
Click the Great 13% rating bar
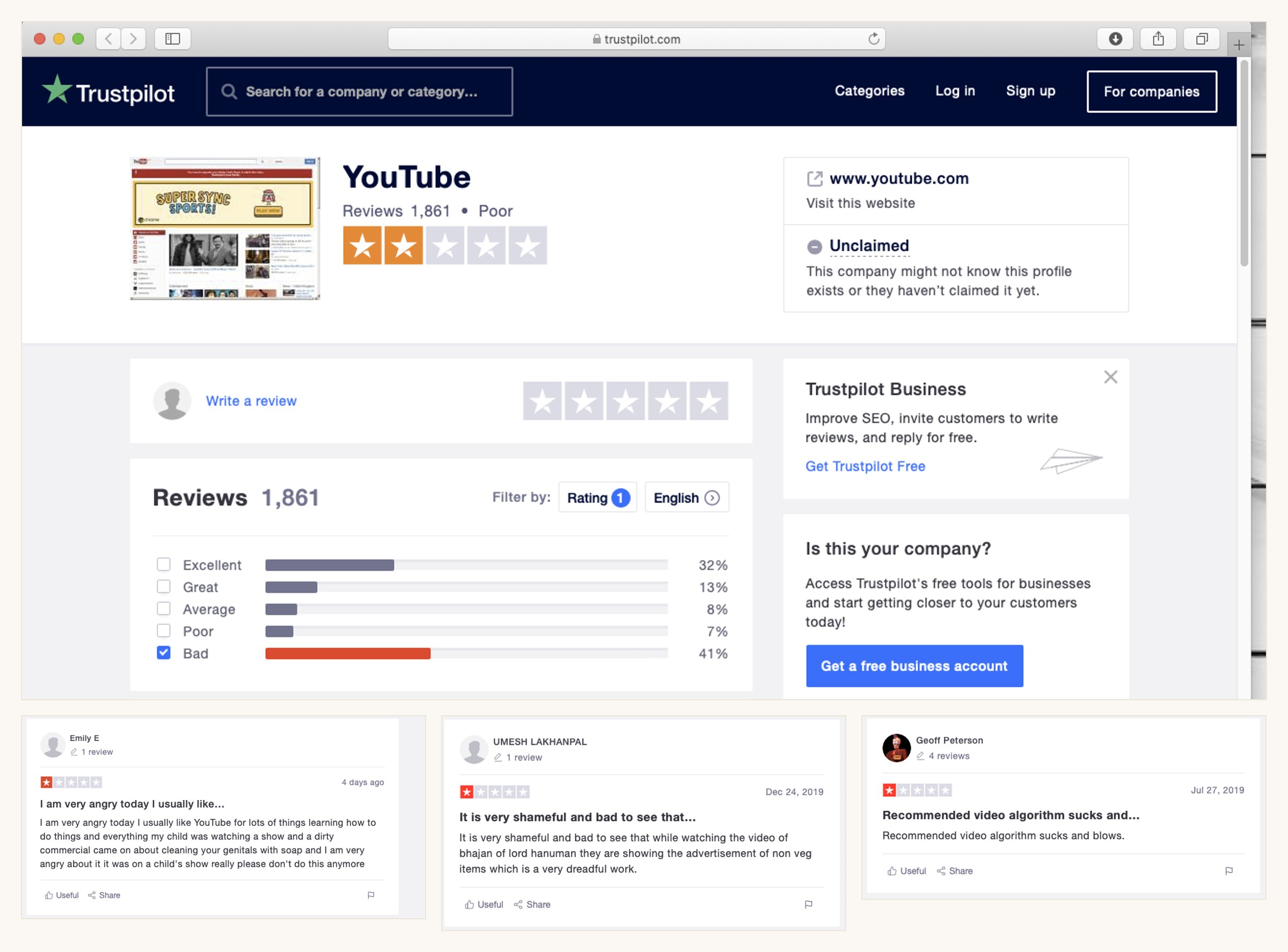click(466, 587)
